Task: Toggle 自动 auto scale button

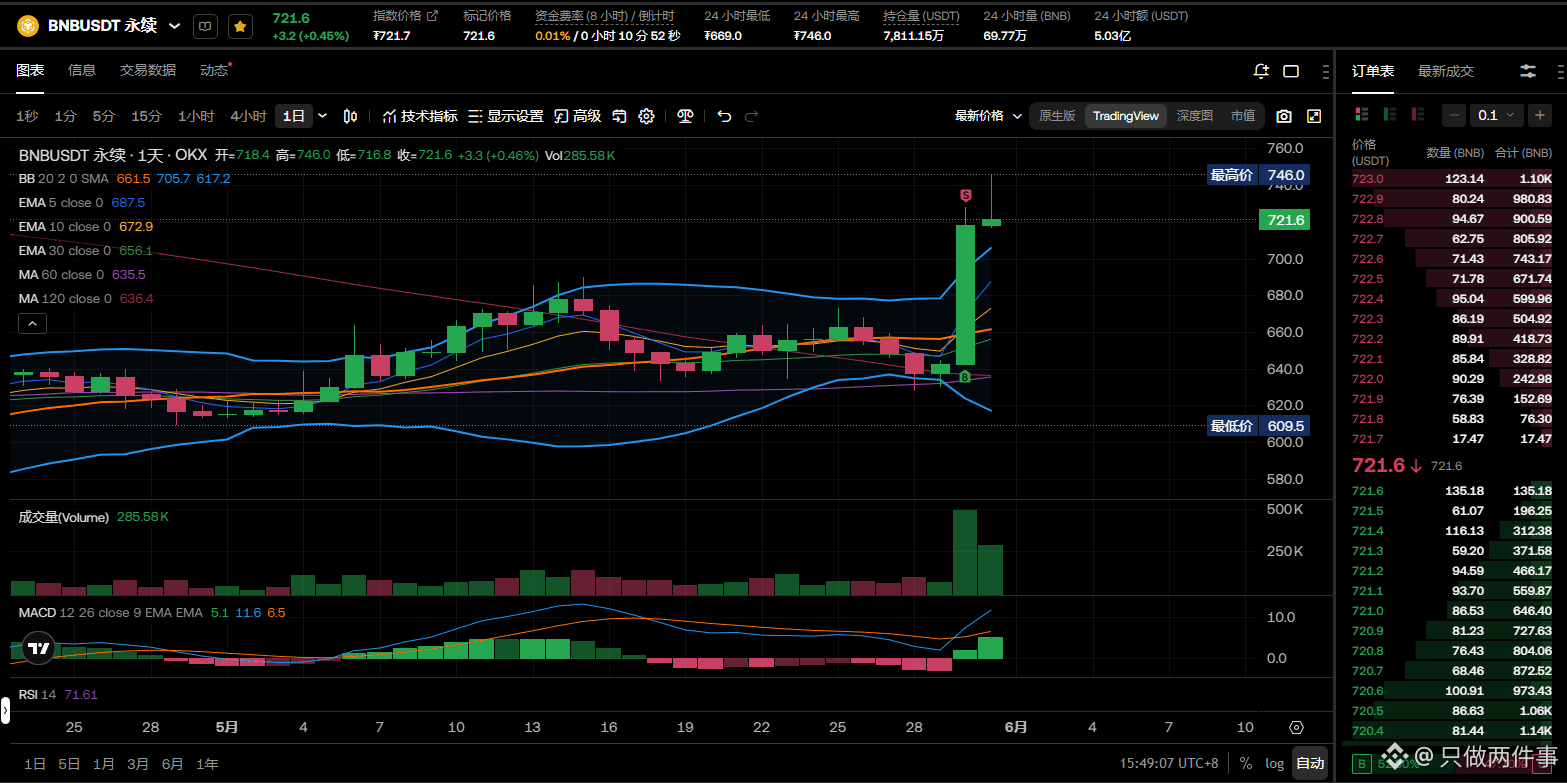Action: pos(1310,763)
